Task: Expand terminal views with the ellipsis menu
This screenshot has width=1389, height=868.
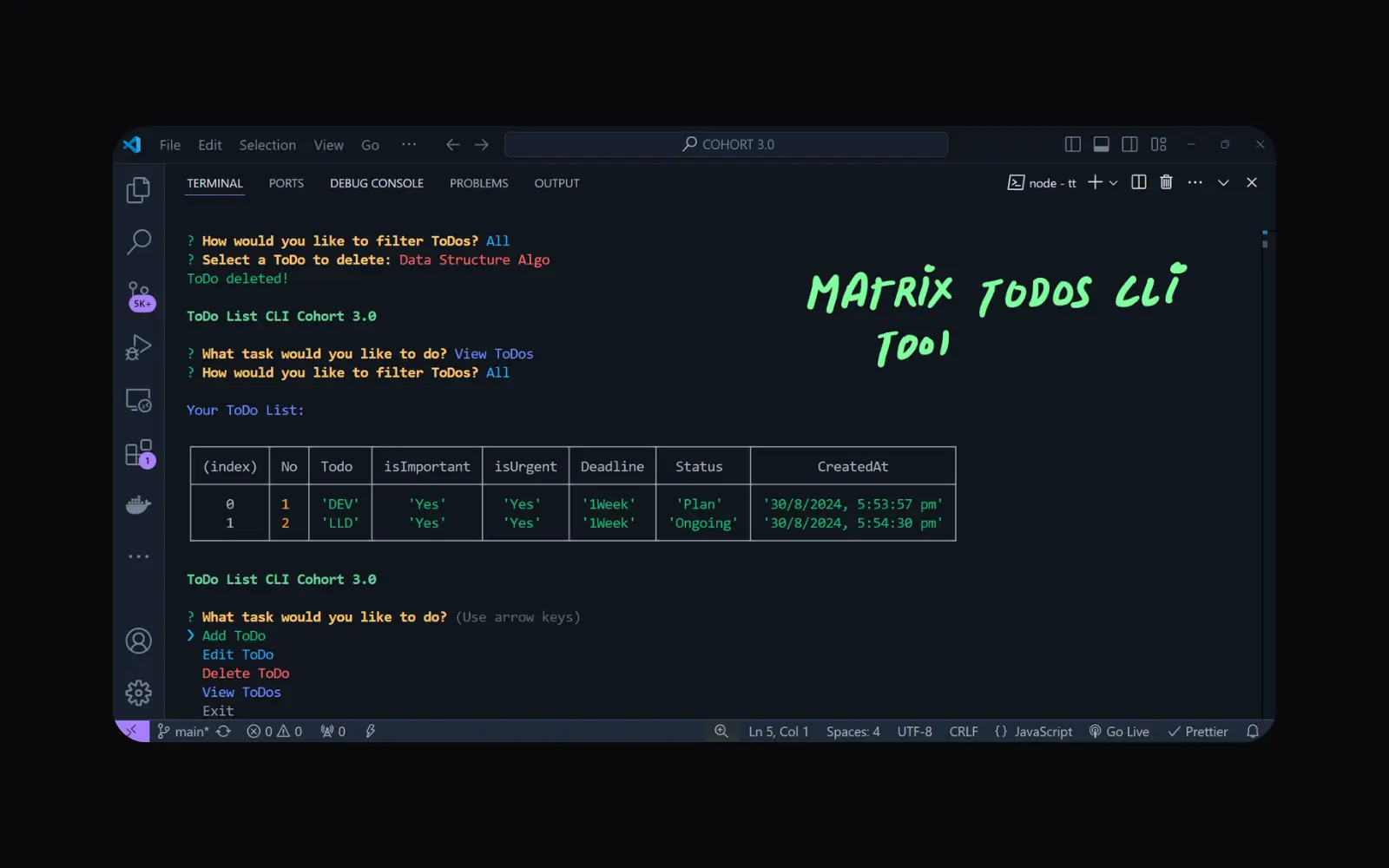Action: point(1195,182)
